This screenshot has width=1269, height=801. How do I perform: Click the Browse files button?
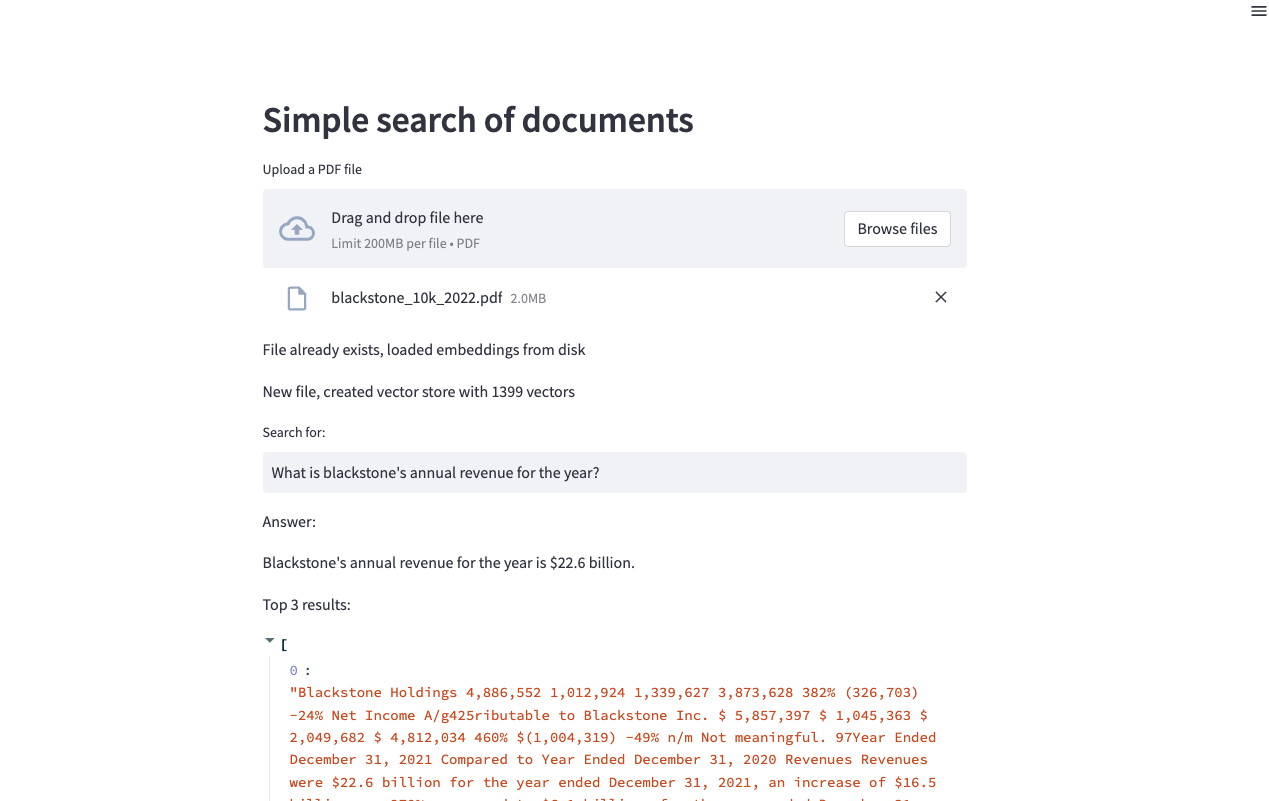[897, 229]
